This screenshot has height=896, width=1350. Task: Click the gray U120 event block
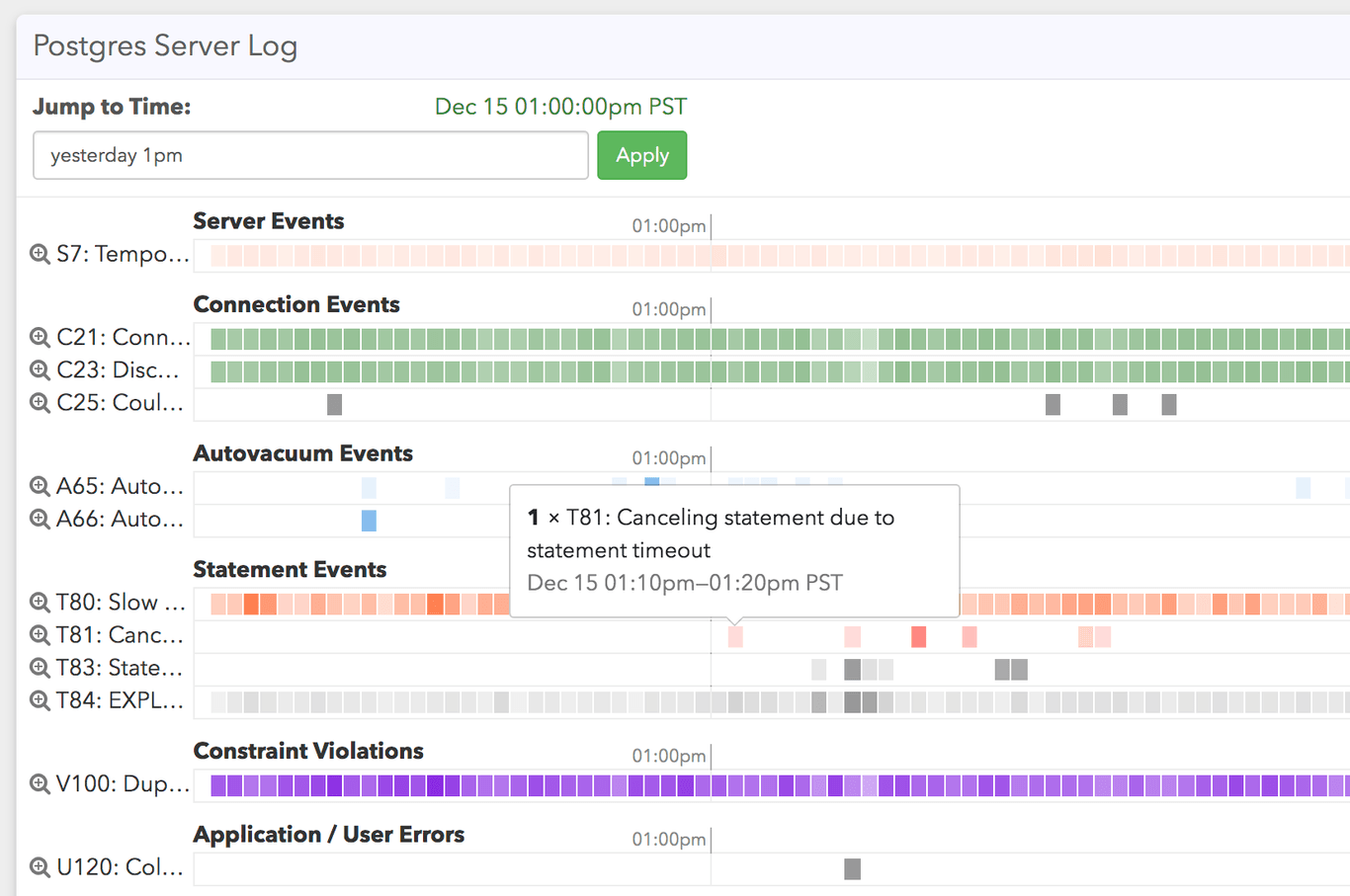[x=852, y=869]
